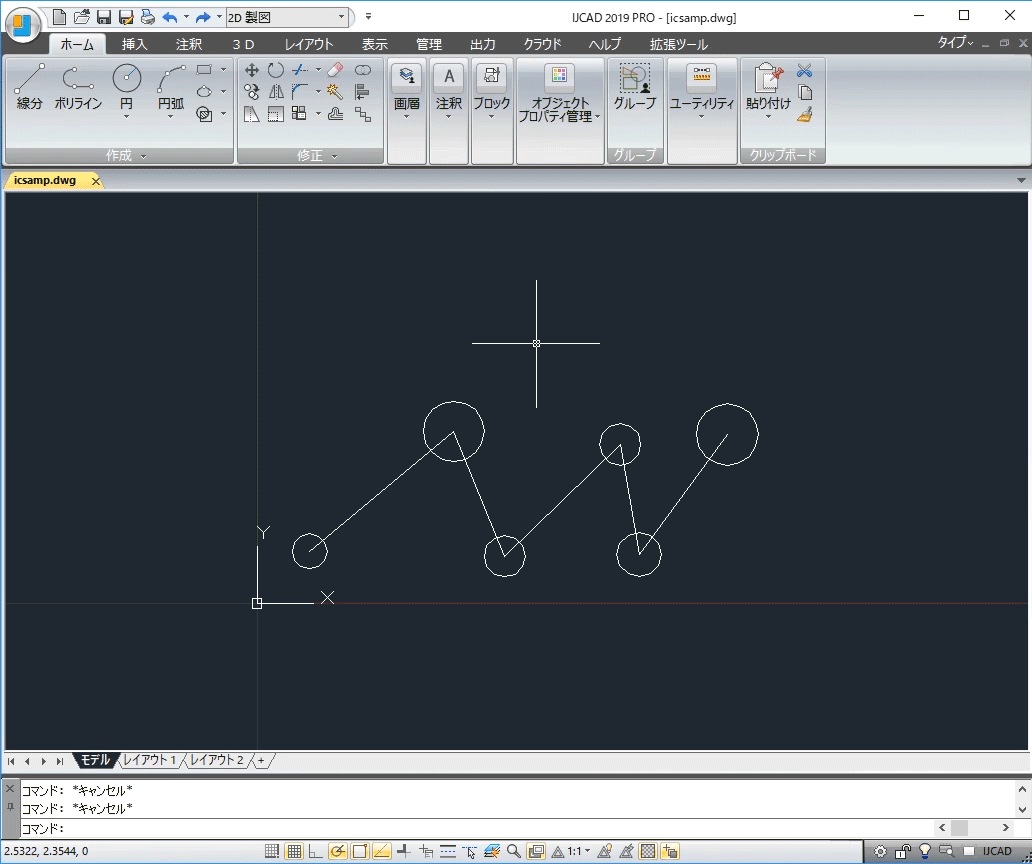Click the Match Properties brush icon

(x=805, y=114)
